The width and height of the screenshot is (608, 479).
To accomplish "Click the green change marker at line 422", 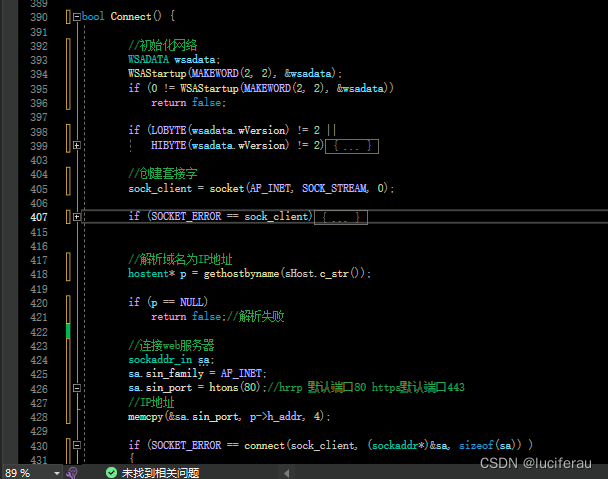I will 68,331.
